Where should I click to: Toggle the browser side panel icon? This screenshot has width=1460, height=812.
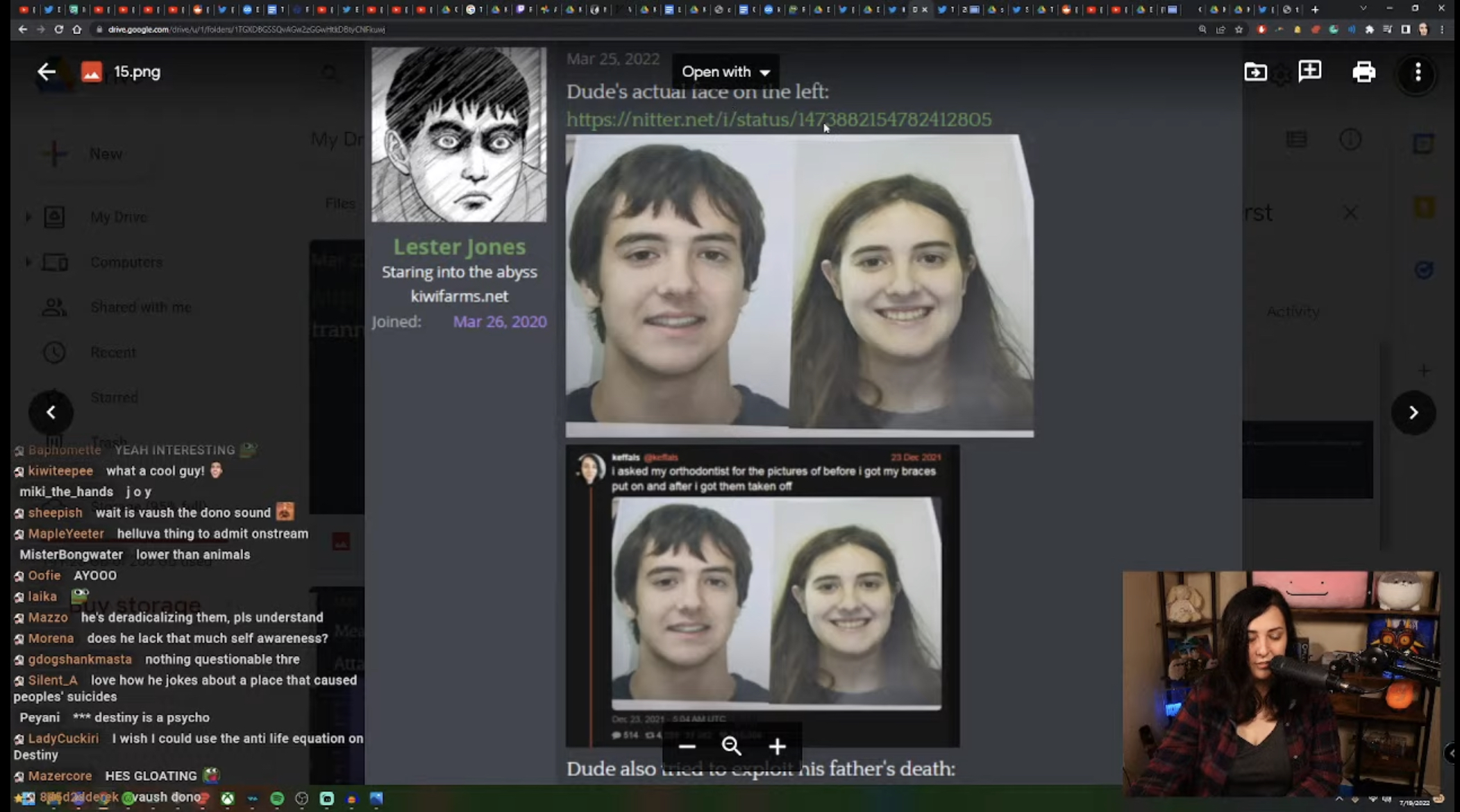(x=1405, y=29)
